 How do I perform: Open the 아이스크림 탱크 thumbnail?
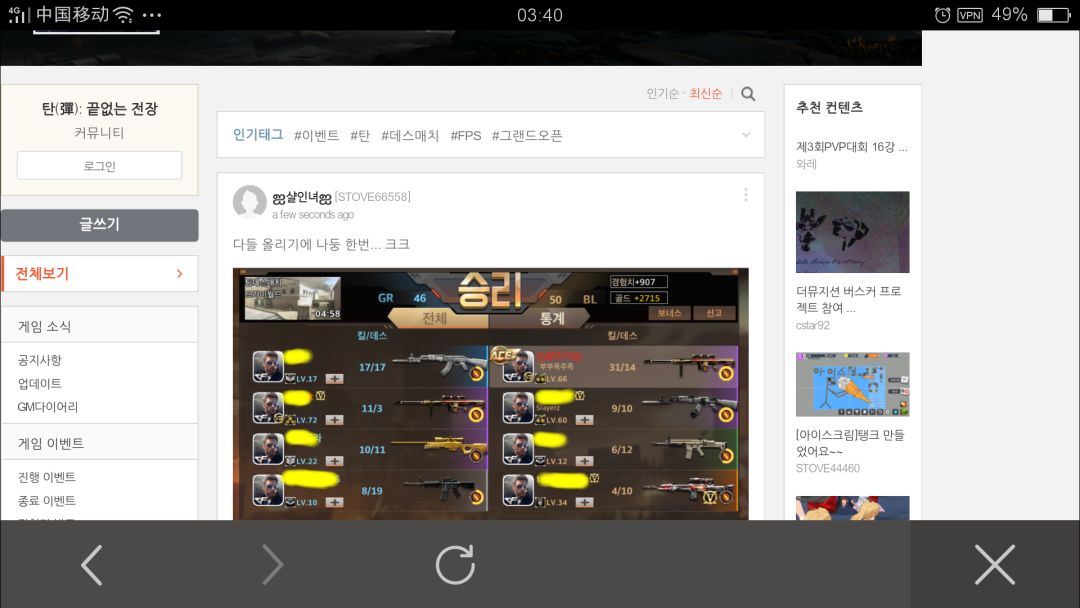point(852,384)
